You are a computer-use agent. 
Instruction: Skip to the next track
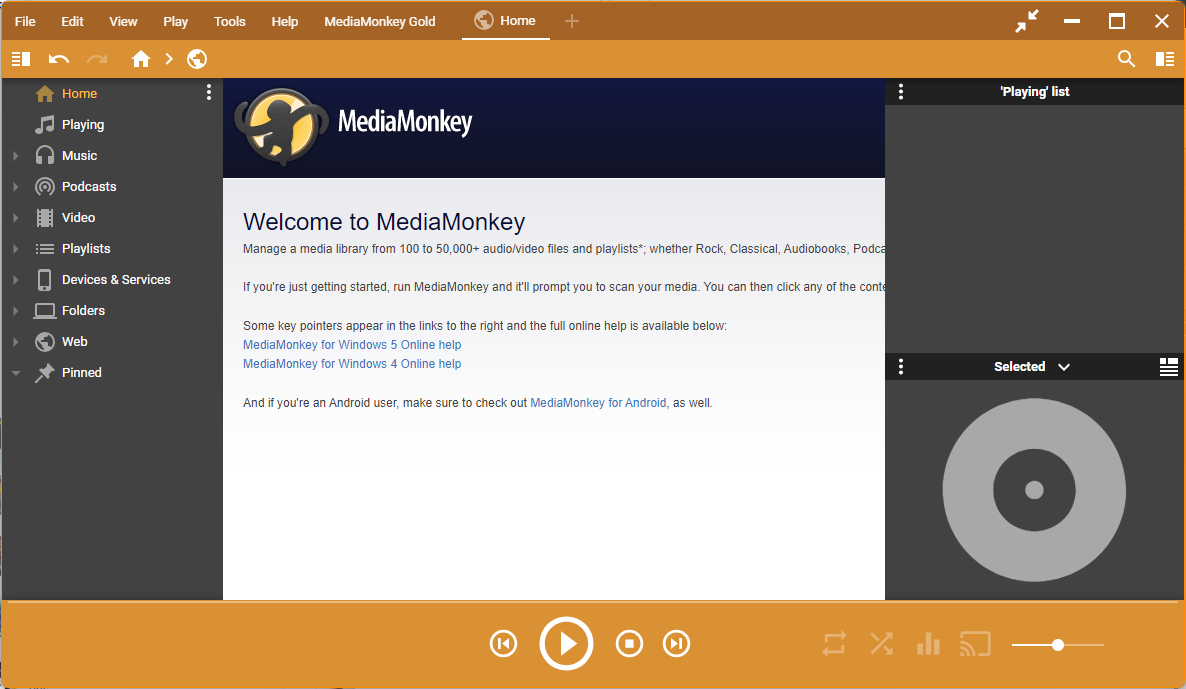point(677,643)
